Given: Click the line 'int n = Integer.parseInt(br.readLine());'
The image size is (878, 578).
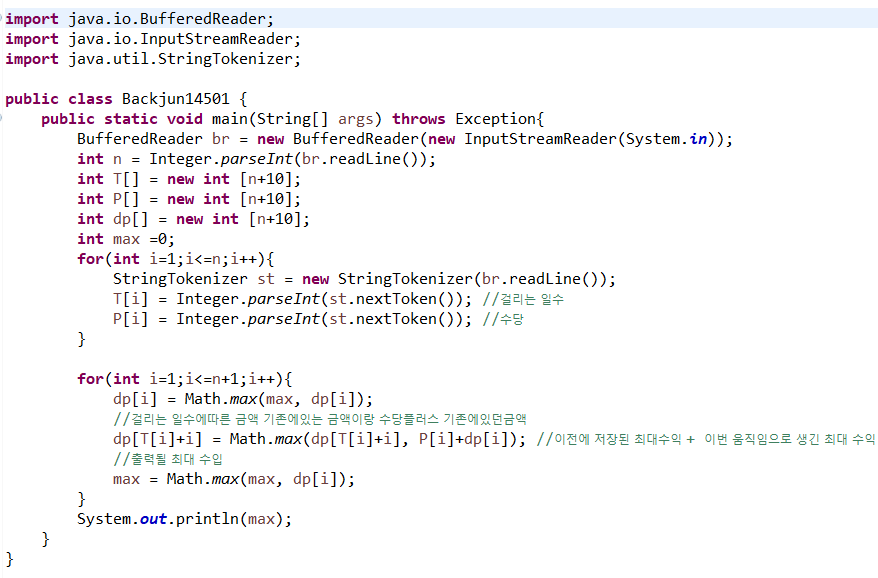Looking at the screenshot, I should pos(256,159).
